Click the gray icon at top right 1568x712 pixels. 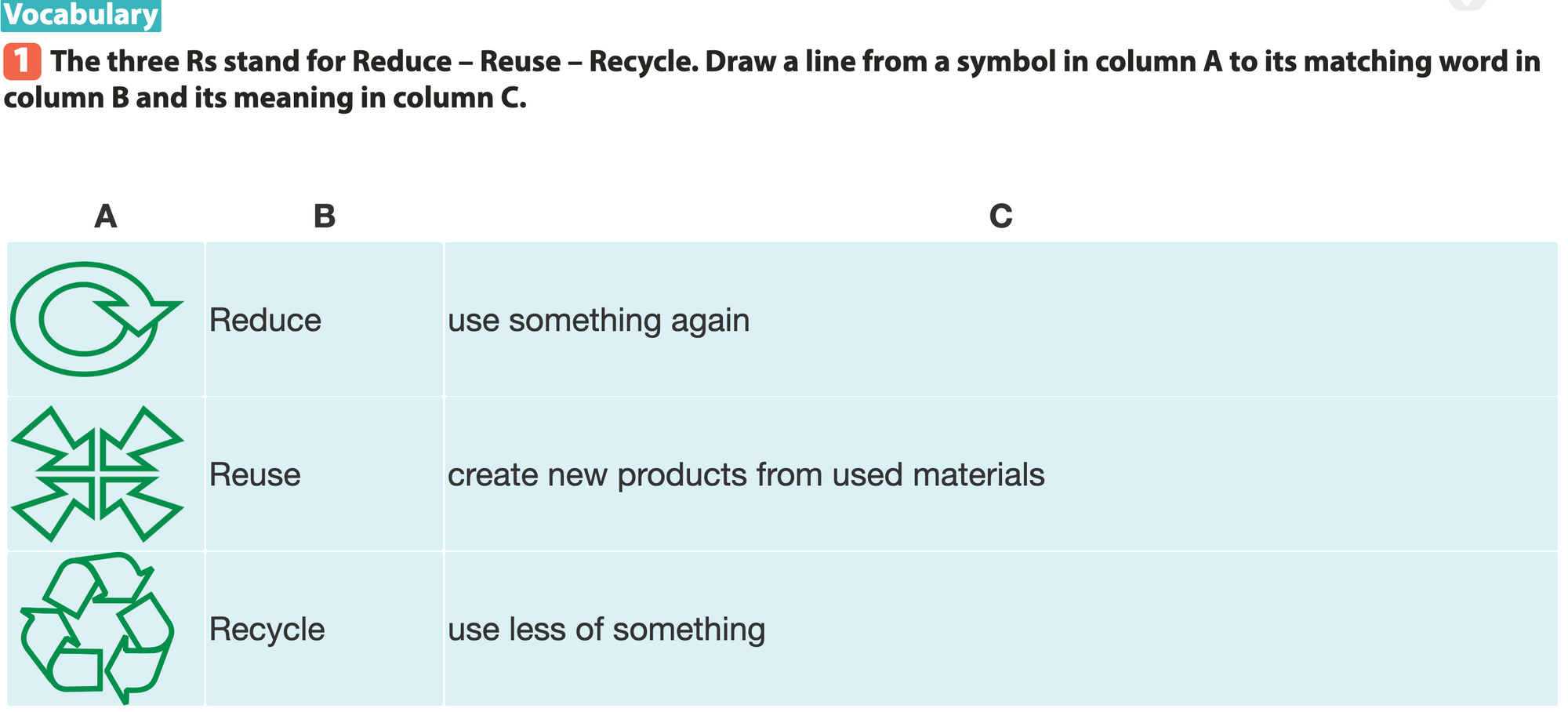1467,5
